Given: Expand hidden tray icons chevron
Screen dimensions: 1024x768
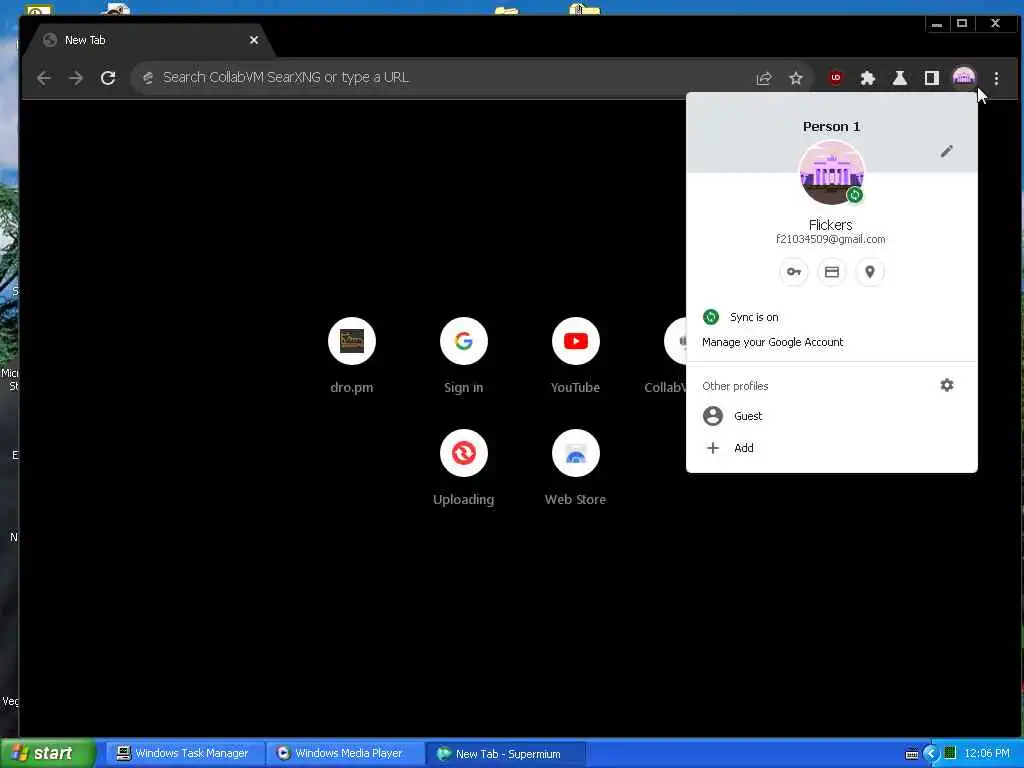Looking at the screenshot, I should pyautogui.click(x=931, y=754).
